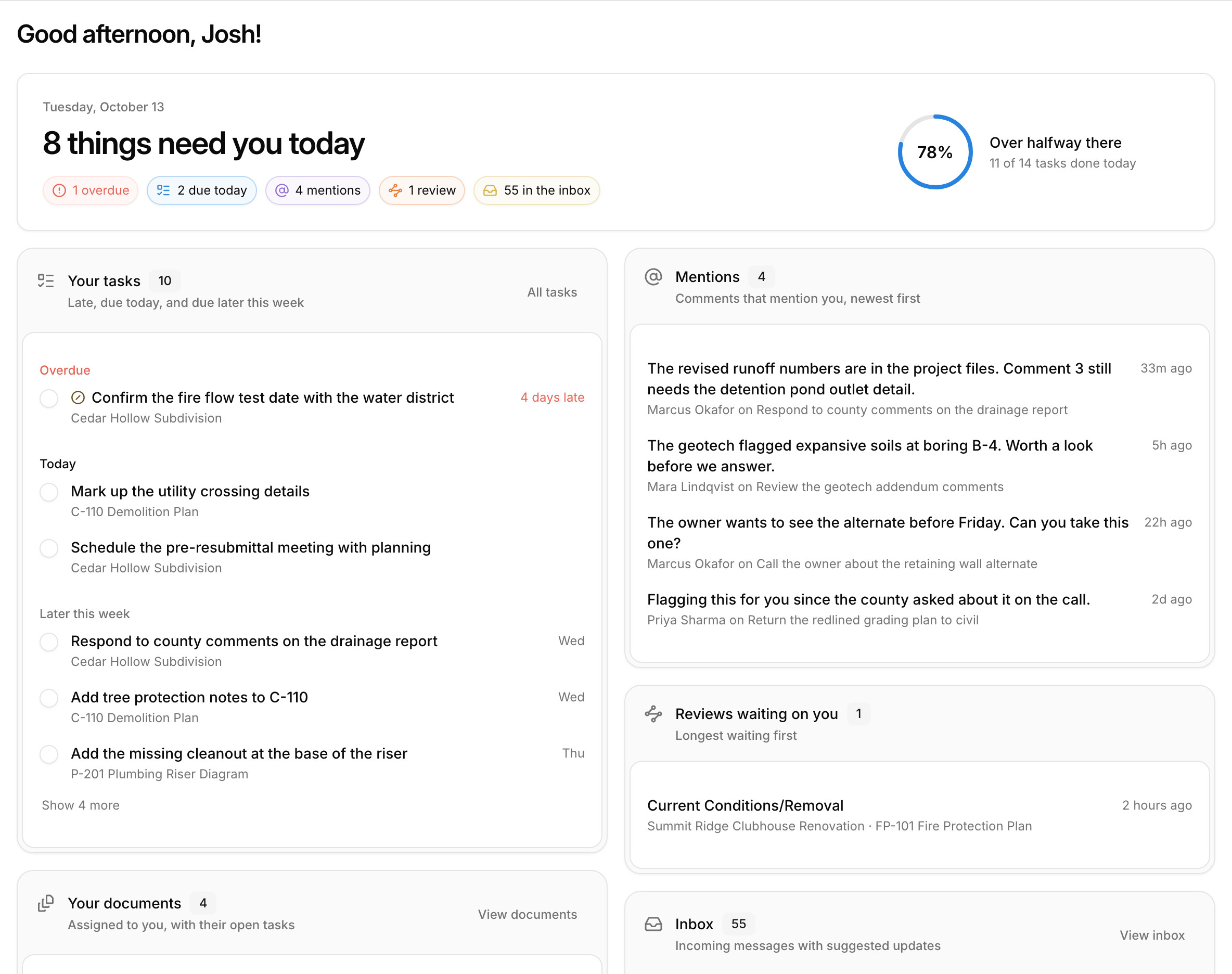Click the overdue alert icon in the summary chips

59,190
